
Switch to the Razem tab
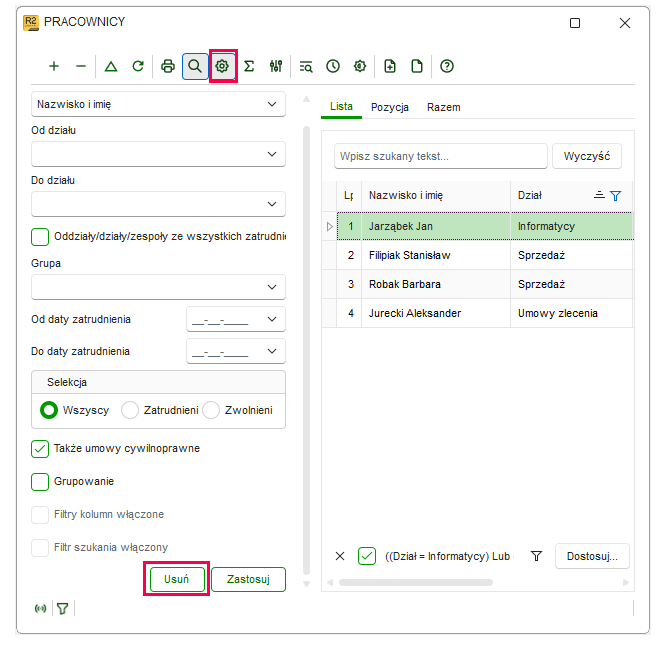click(x=443, y=107)
